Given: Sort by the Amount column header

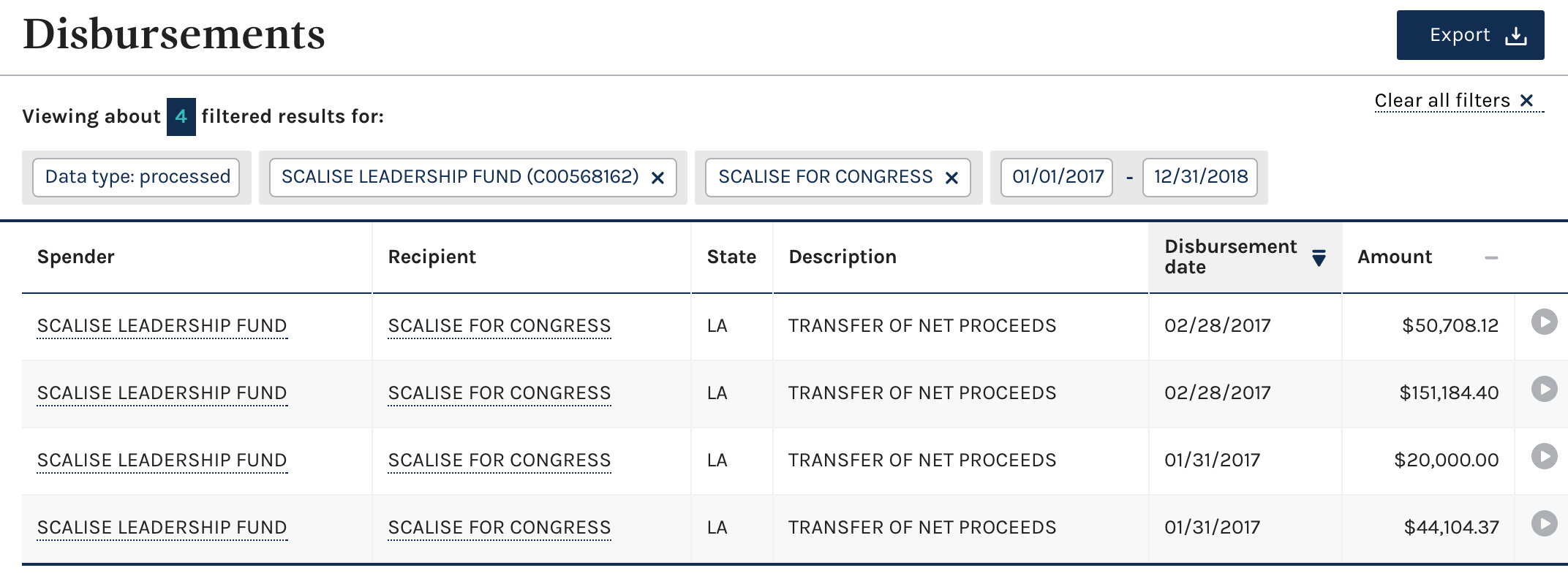Looking at the screenshot, I should pyautogui.click(x=1394, y=257).
